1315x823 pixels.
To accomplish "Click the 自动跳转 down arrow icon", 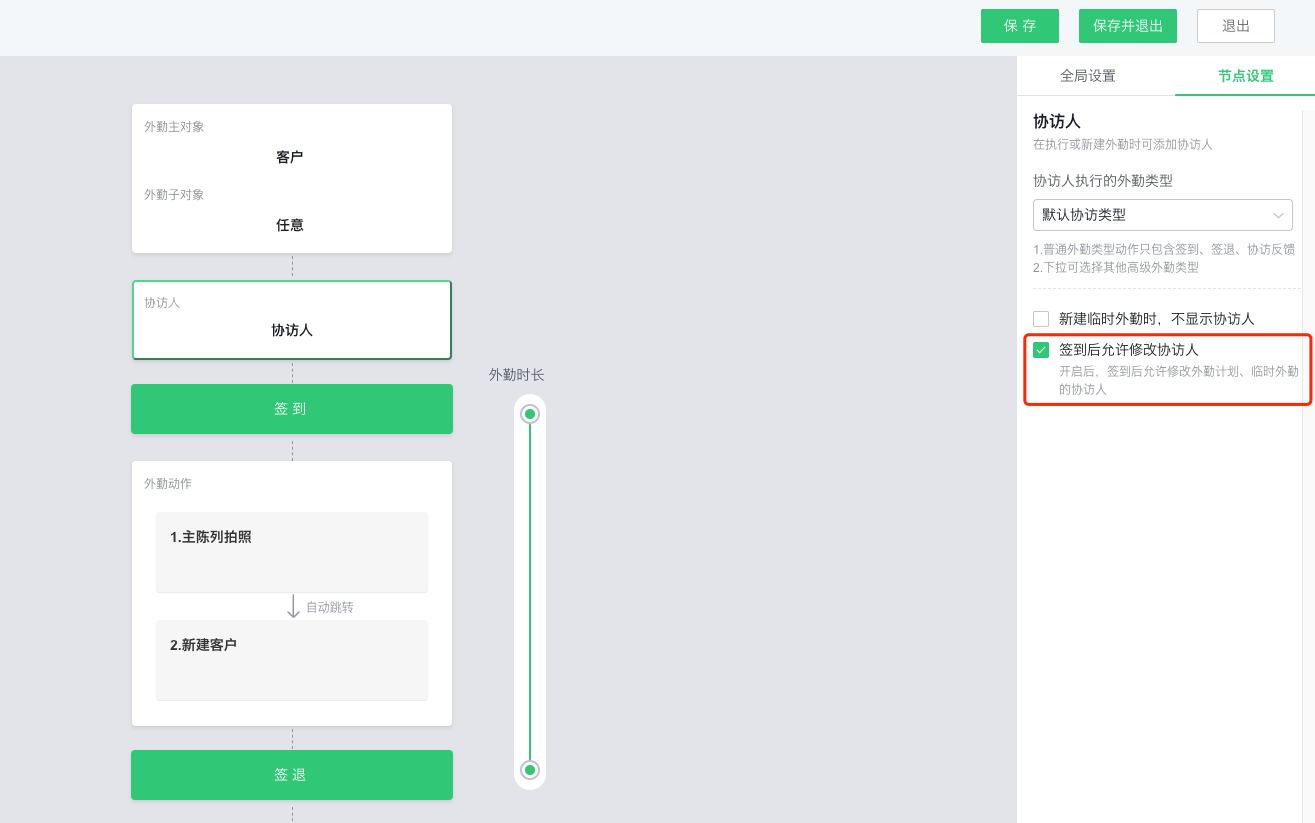I will point(293,607).
